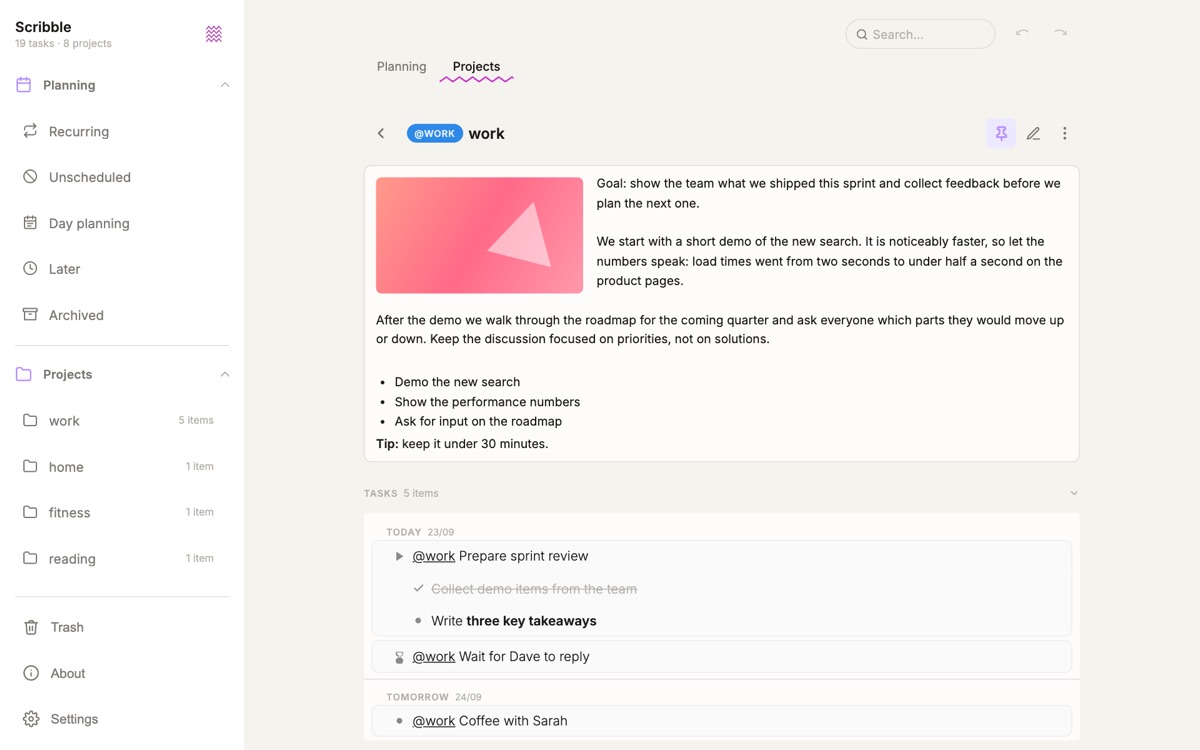1200x750 pixels.
Task: Click the fitness project folder icon
Action: pyautogui.click(x=30, y=512)
